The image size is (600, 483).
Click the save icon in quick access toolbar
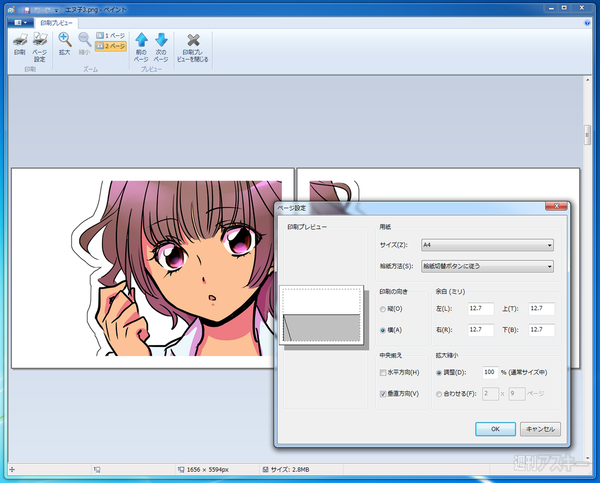point(26,10)
